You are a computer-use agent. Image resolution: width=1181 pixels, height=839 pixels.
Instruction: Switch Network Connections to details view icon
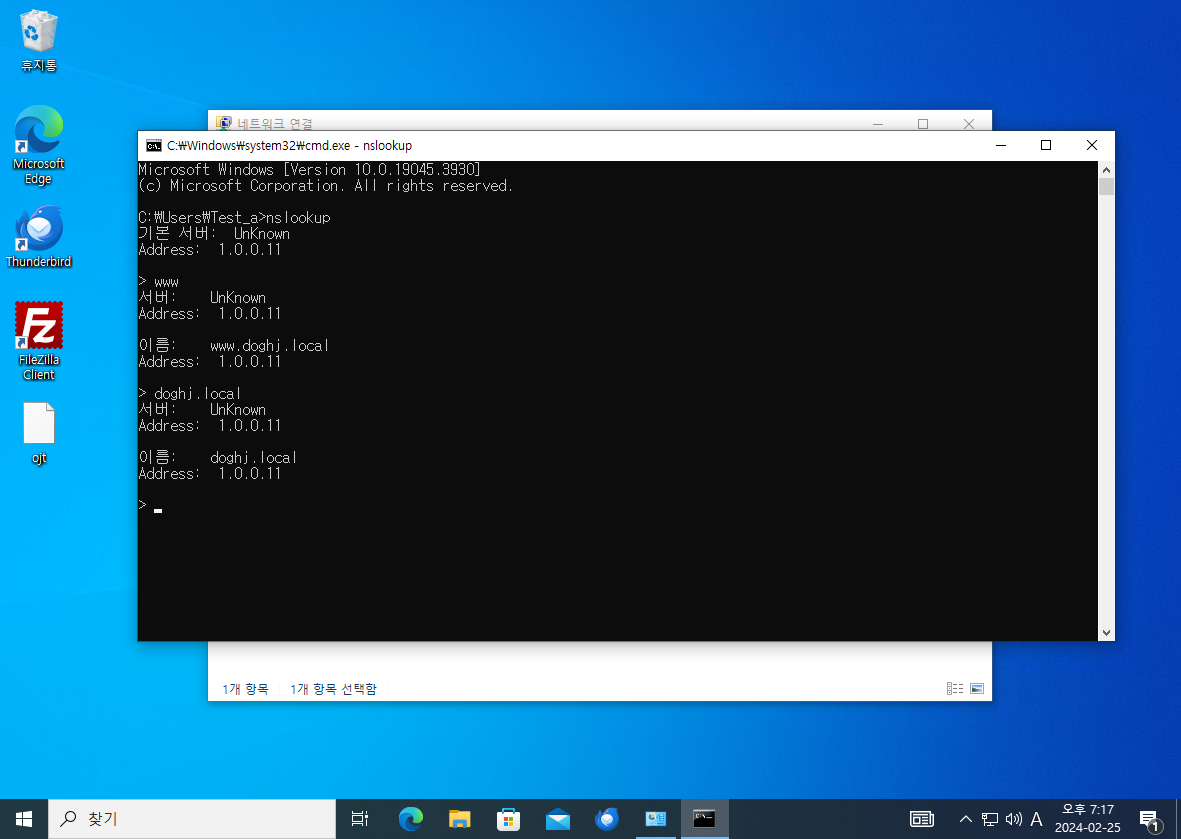pyautogui.click(x=955, y=688)
